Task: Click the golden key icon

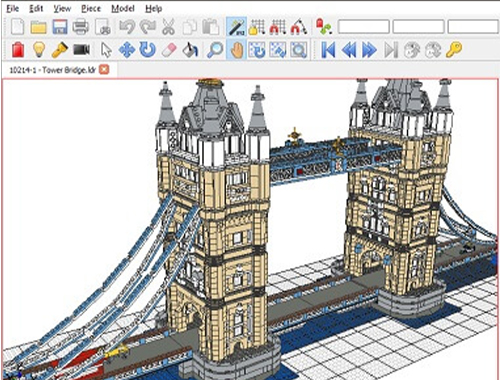Action: point(454,50)
